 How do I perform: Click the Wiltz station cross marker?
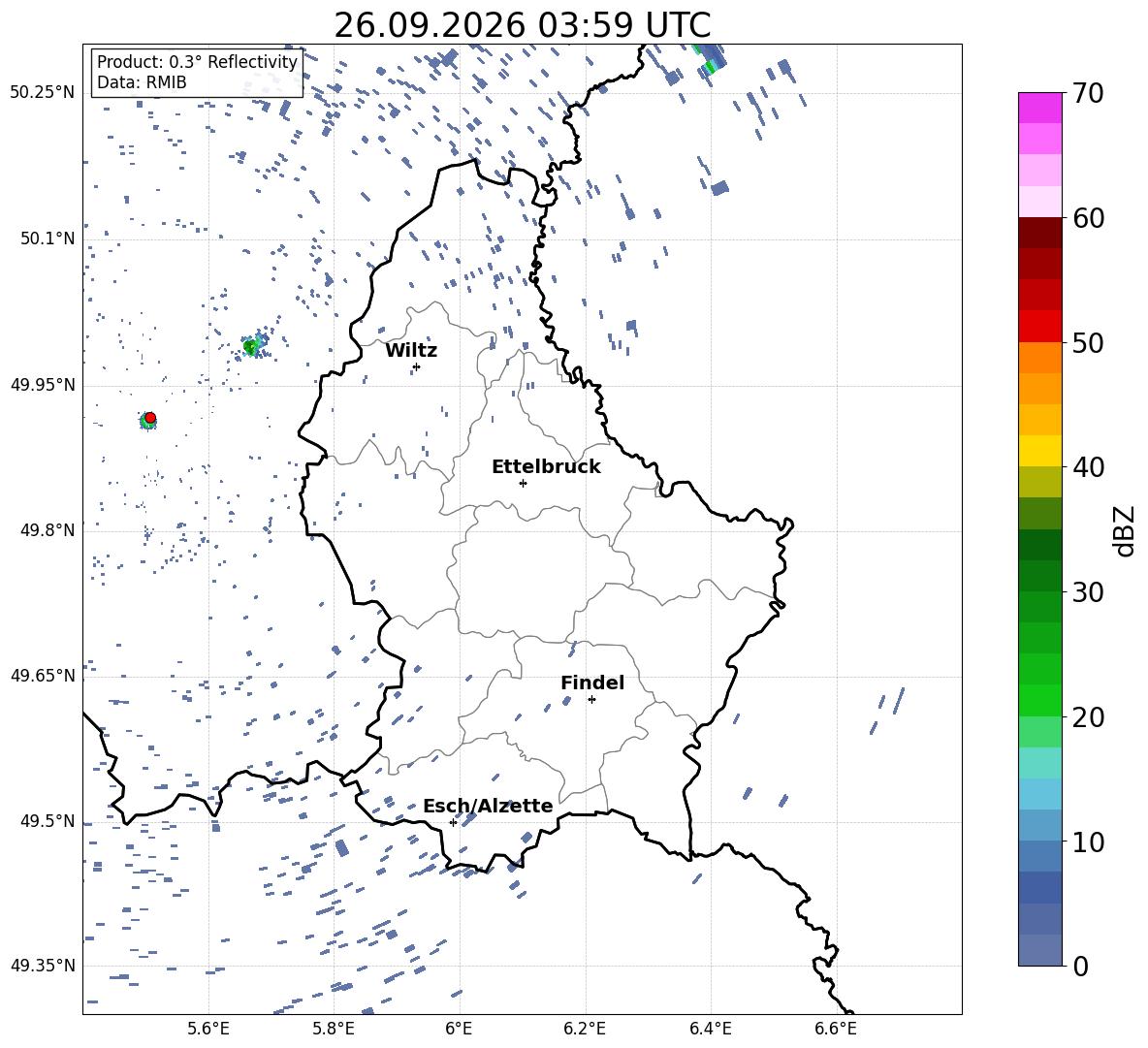pos(417,366)
